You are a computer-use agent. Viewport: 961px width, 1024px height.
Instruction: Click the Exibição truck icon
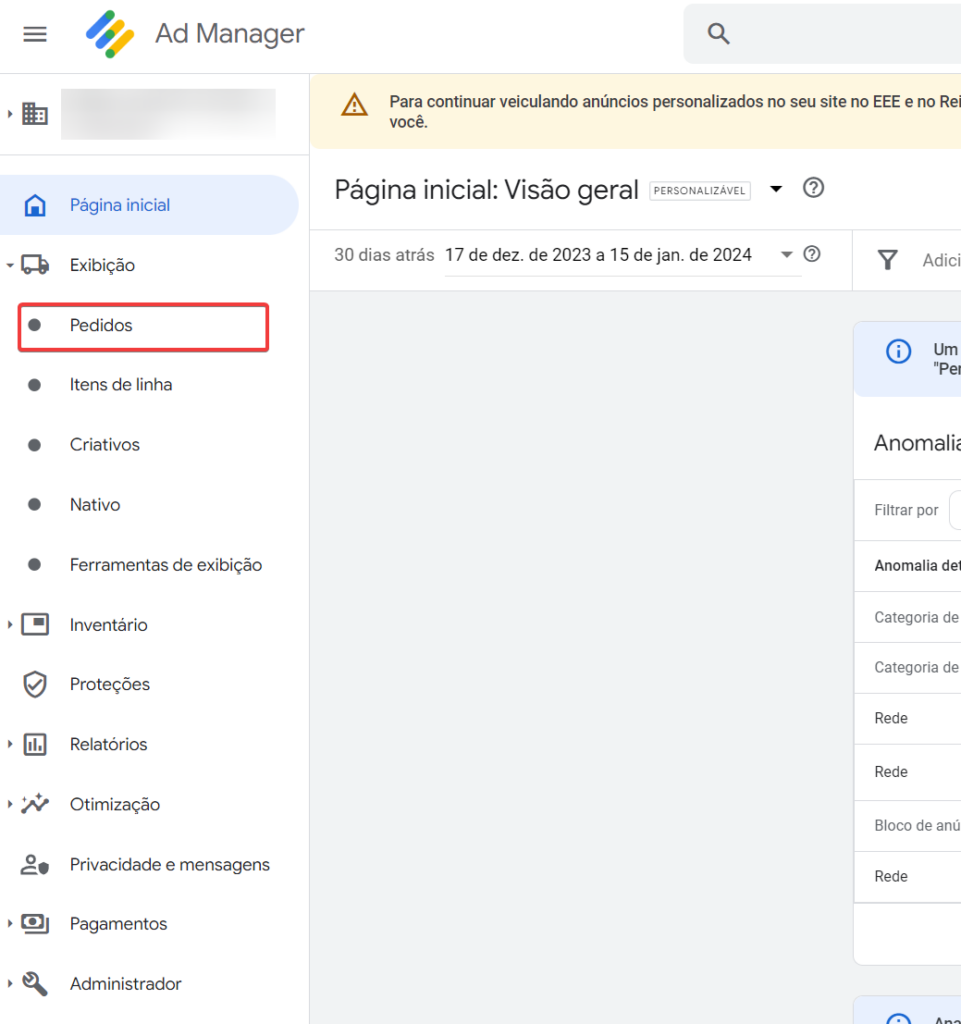coord(35,265)
